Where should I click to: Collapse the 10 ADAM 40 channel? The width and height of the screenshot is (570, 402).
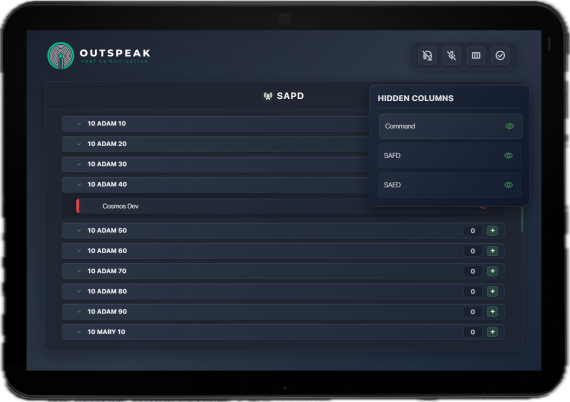tap(79, 185)
